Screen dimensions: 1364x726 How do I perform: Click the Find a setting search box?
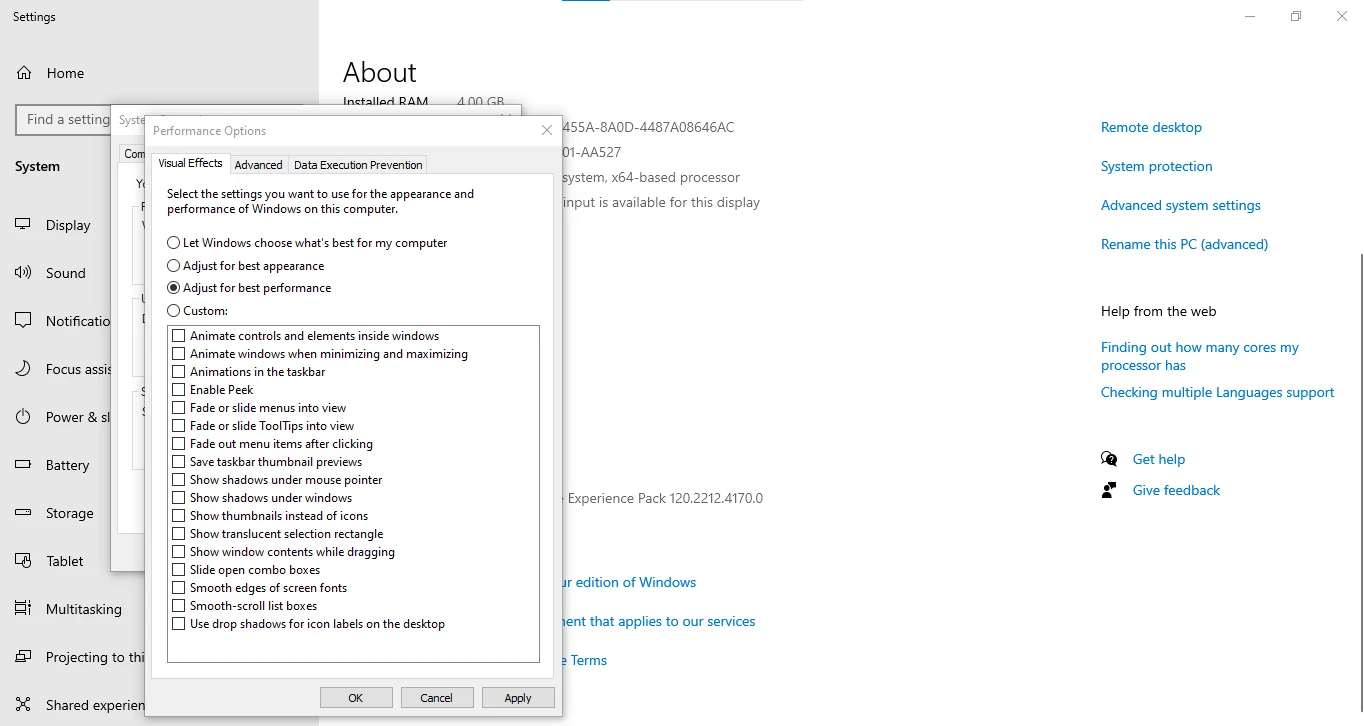coord(63,119)
